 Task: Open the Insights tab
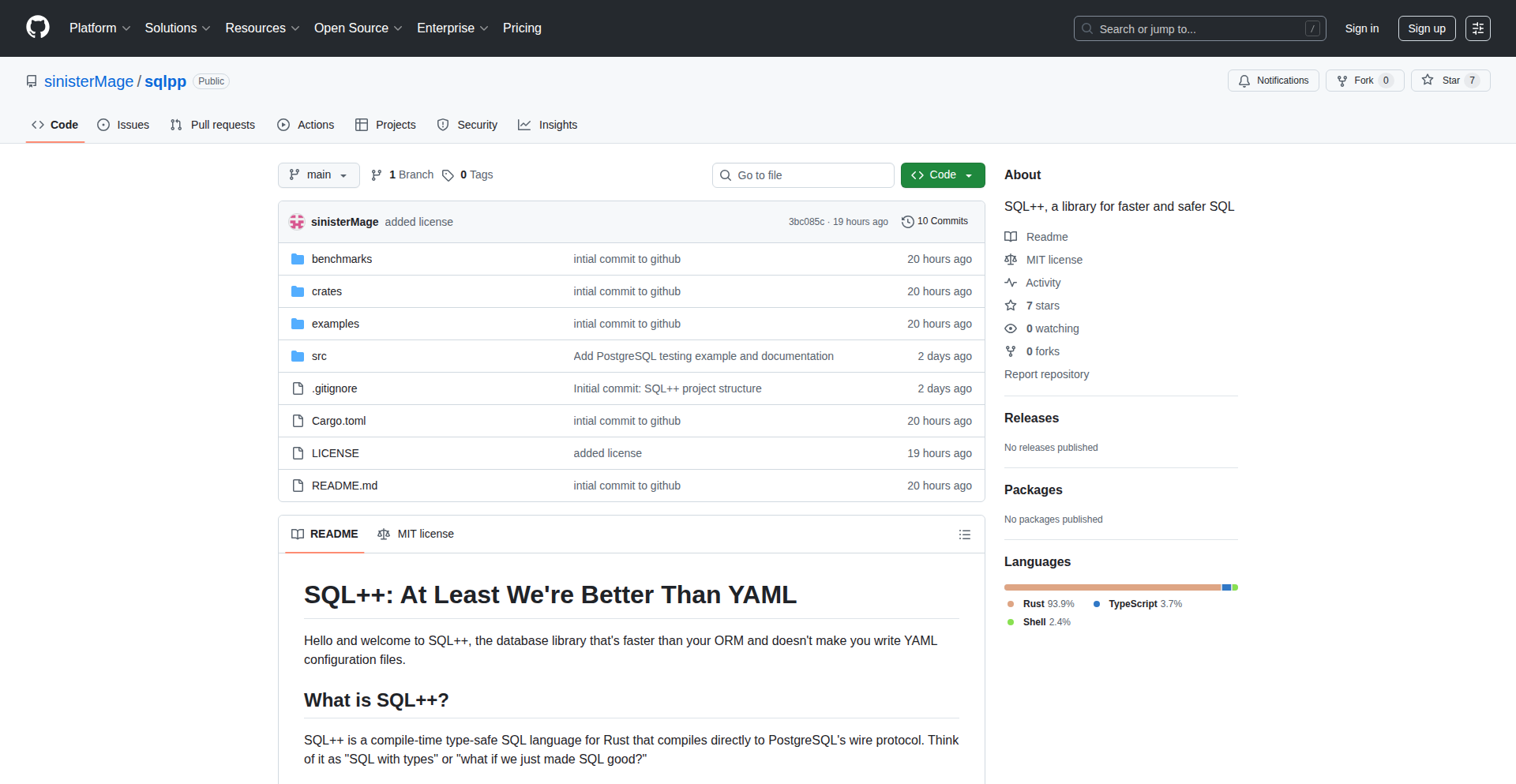pos(548,125)
